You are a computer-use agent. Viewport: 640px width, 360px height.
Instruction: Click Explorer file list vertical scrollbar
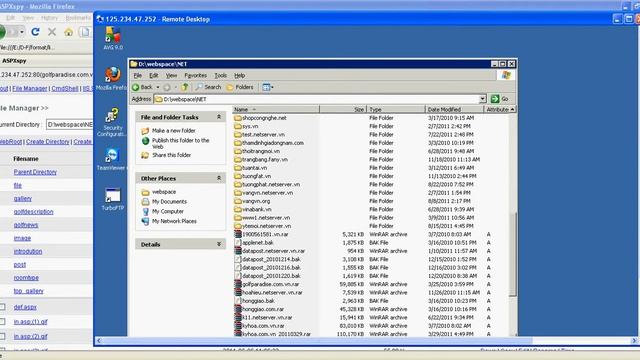513,253
